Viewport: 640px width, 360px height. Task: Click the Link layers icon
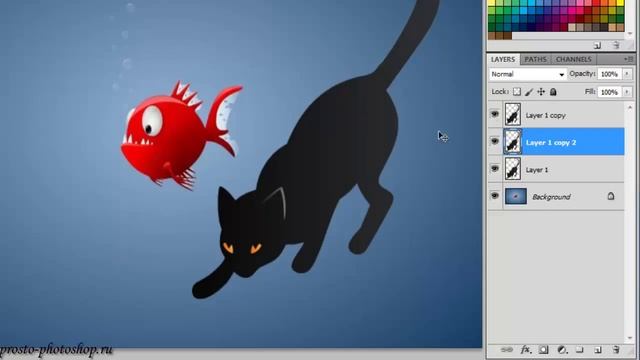[506, 350]
